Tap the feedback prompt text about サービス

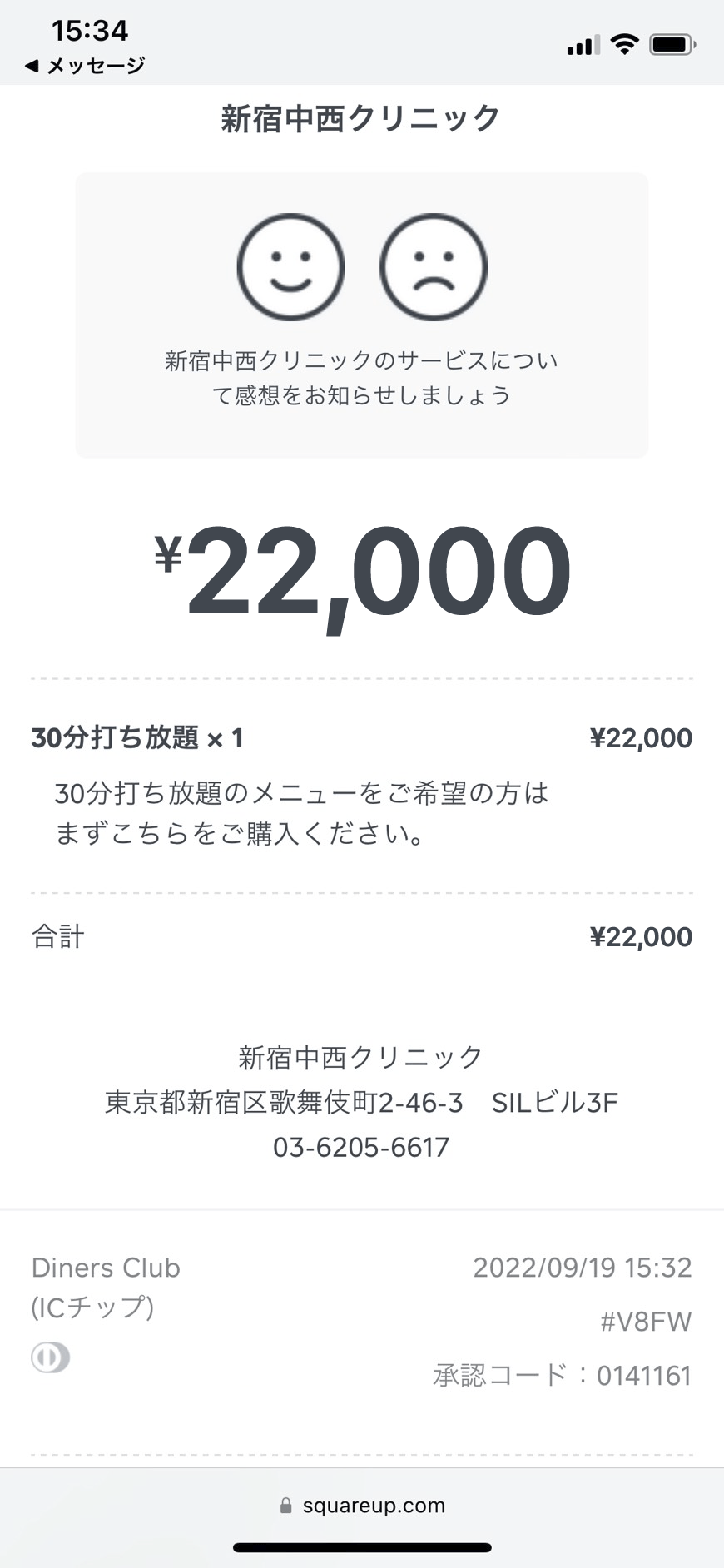pyautogui.click(x=361, y=378)
